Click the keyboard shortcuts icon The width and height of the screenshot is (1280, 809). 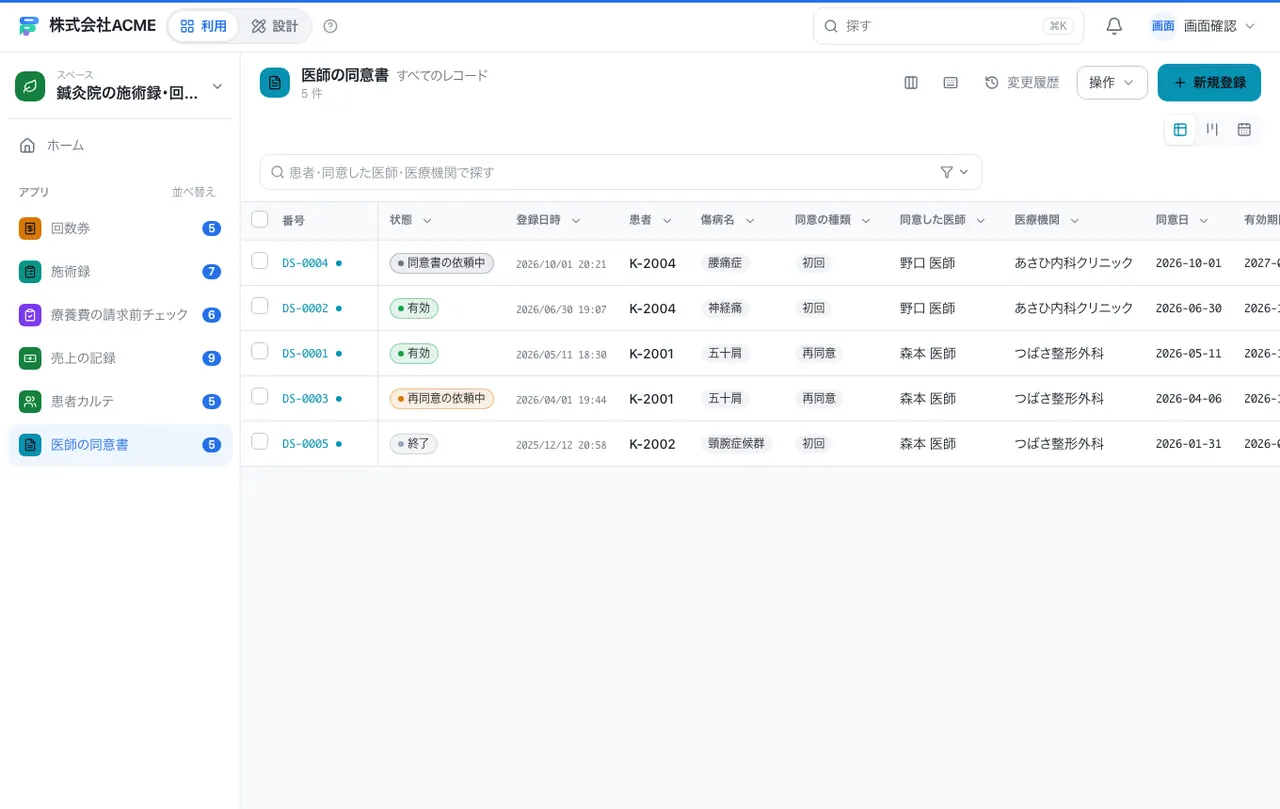click(951, 83)
